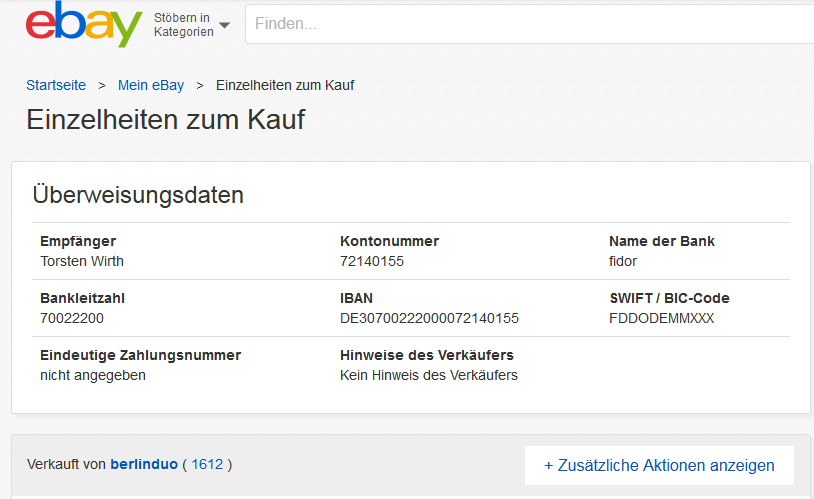Select the Kontonummer label
This screenshot has width=814, height=499.
click(389, 241)
